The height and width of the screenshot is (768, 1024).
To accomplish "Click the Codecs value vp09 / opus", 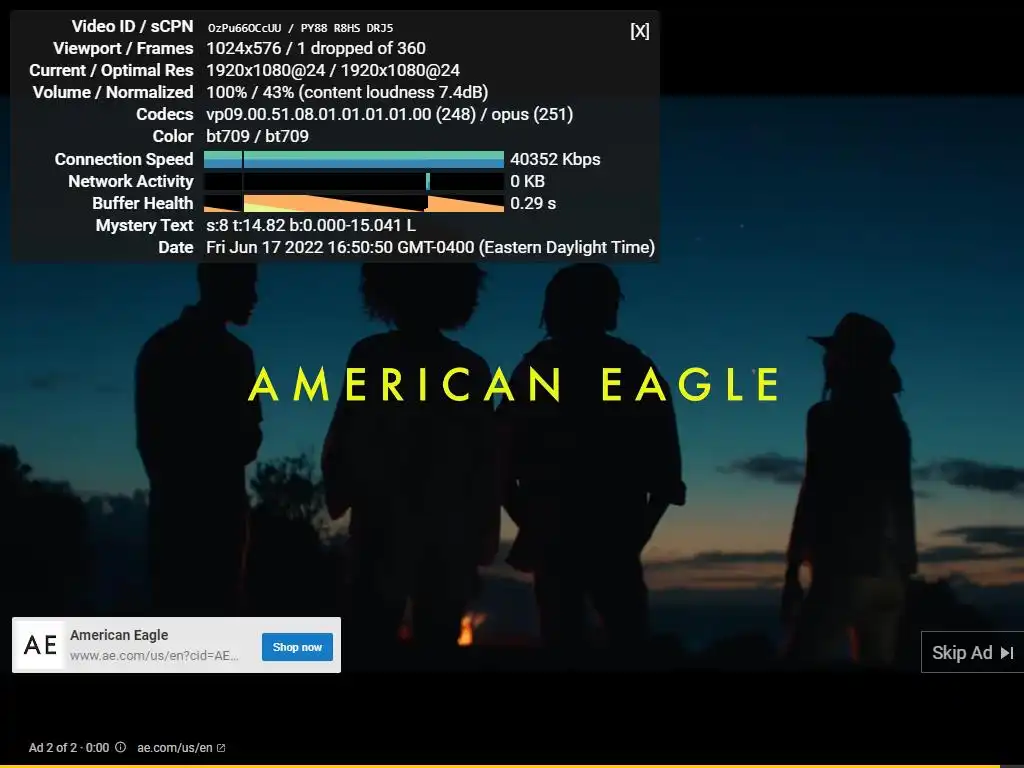I will [389, 114].
